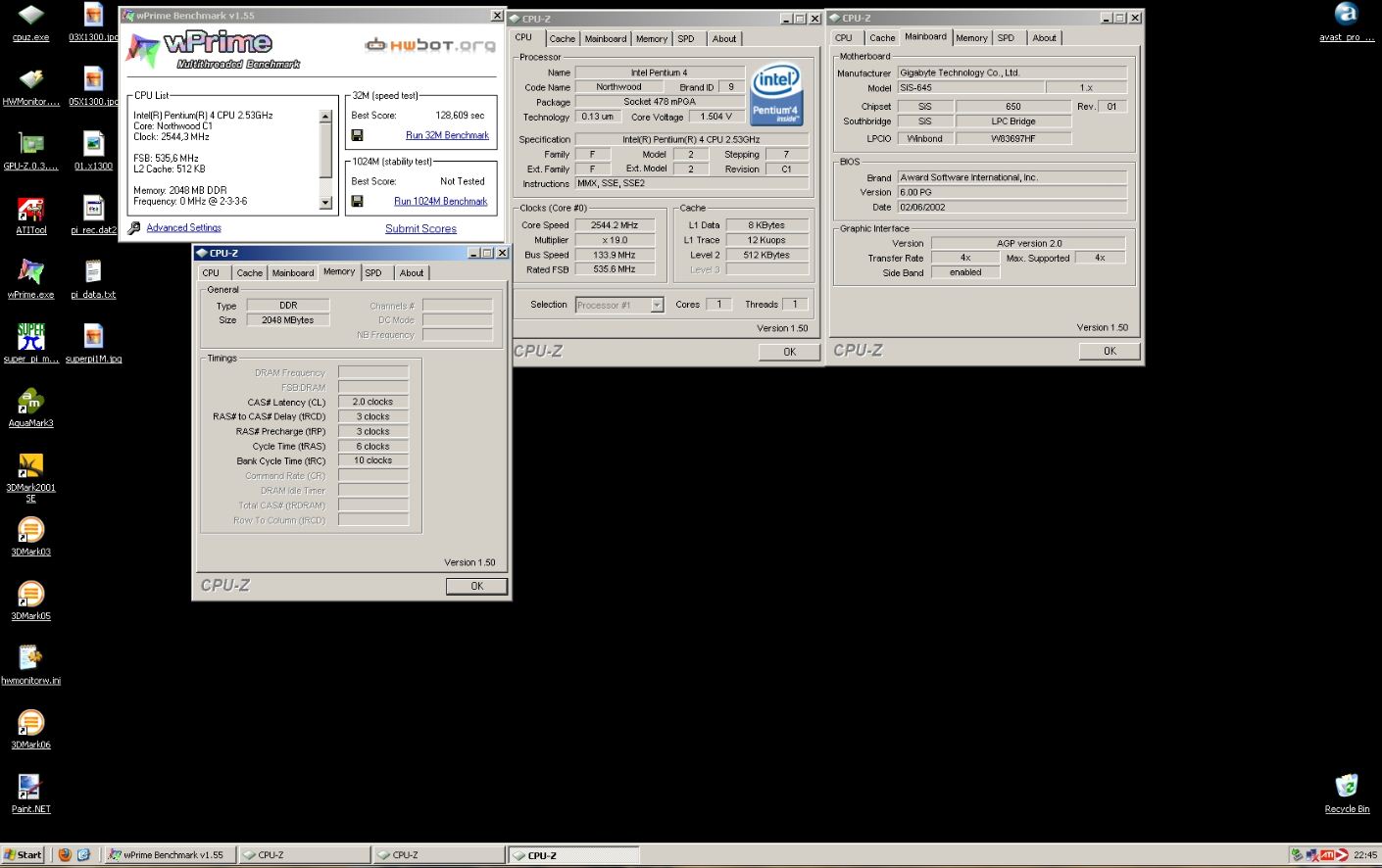Click the CAS# Latency 2.0 clocks field
This screenshot has height=868, width=1382.
[x=372, y=402]
